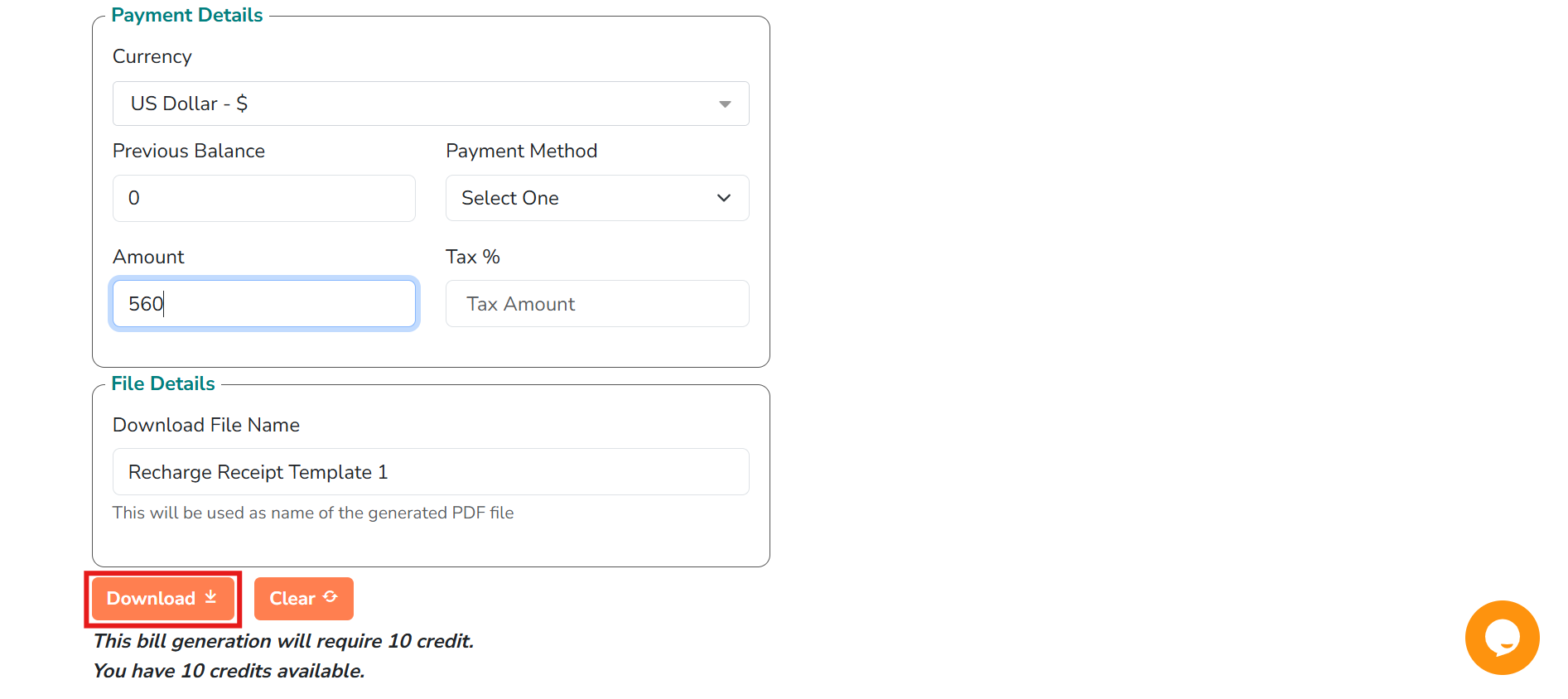Focus the Previous Balance input field
1568x699 pixels.
click(x=263, y=198)
